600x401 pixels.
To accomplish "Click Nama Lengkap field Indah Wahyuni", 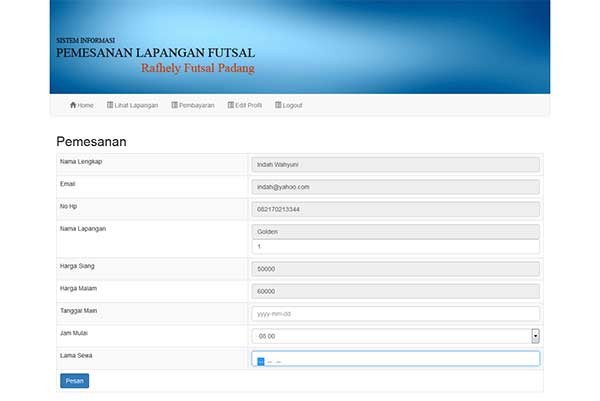I will point(396,165).
